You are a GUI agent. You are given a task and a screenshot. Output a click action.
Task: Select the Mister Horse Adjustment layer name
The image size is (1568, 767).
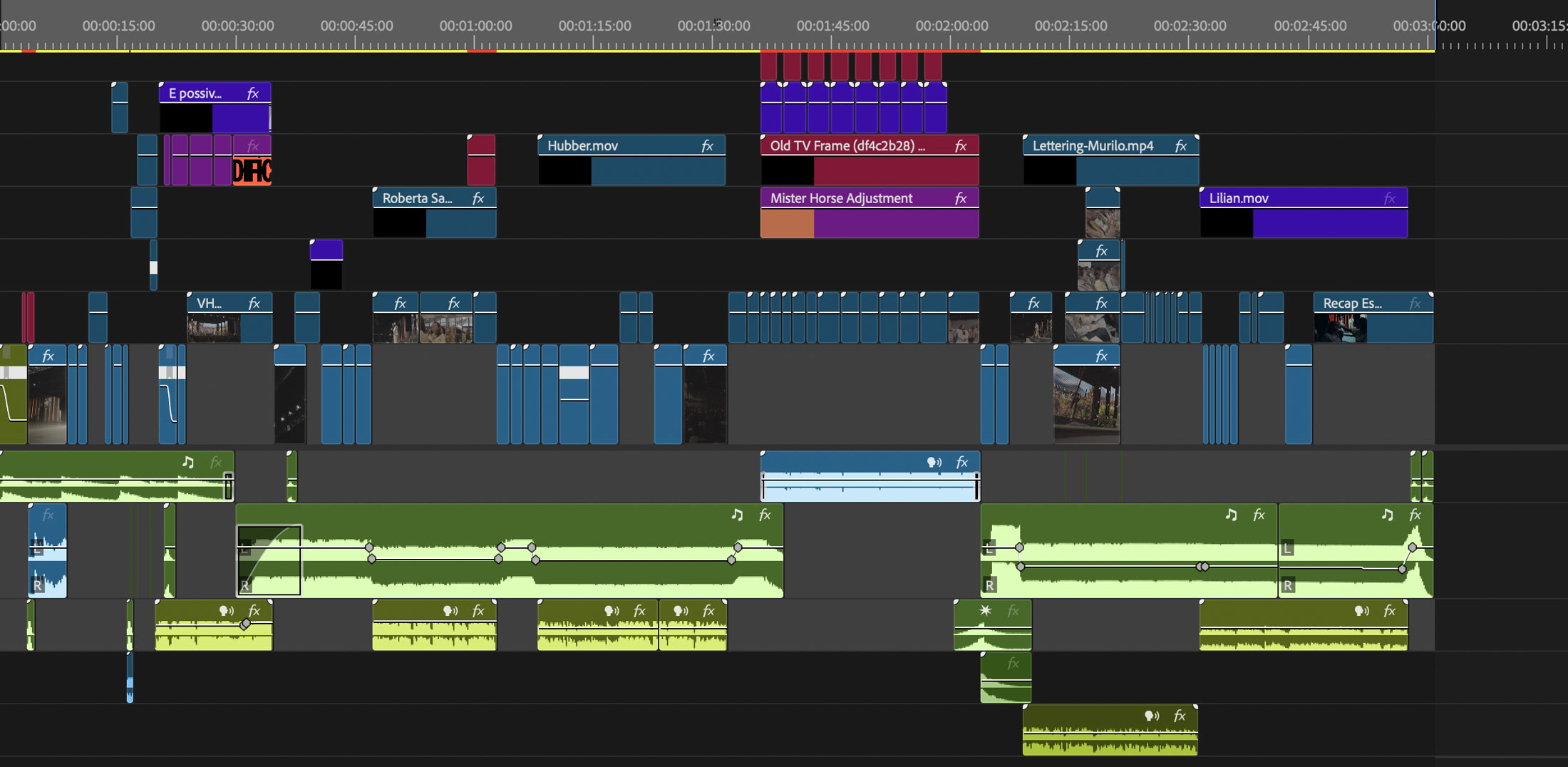[841, 199]
